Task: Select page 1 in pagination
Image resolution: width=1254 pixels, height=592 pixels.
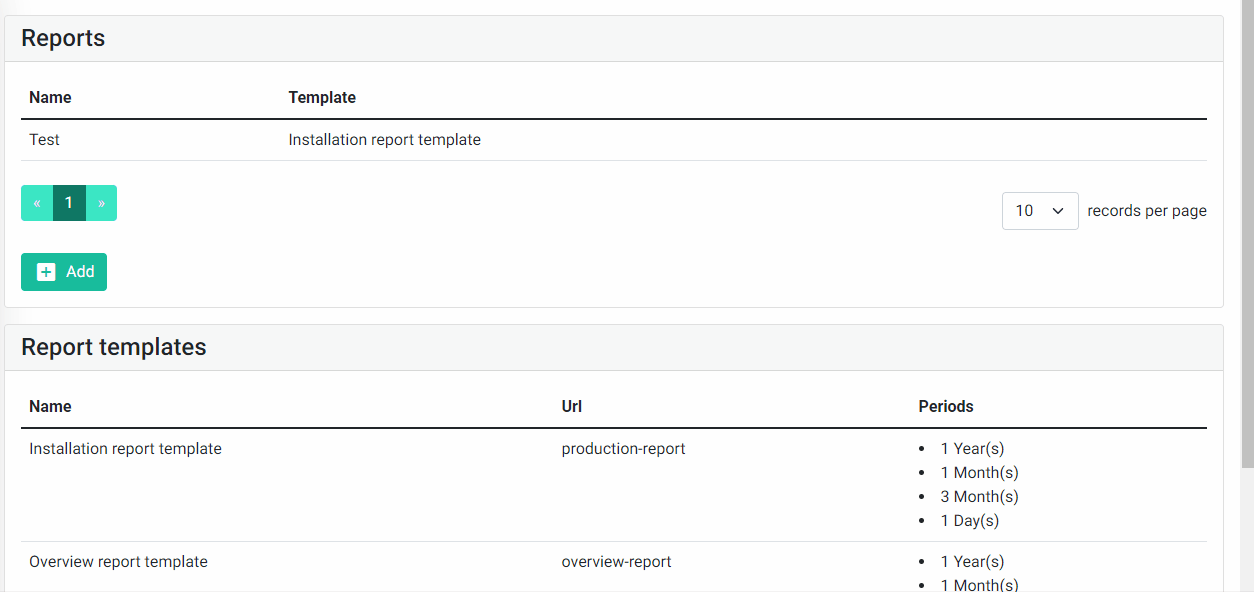Action: coord(69,203)
